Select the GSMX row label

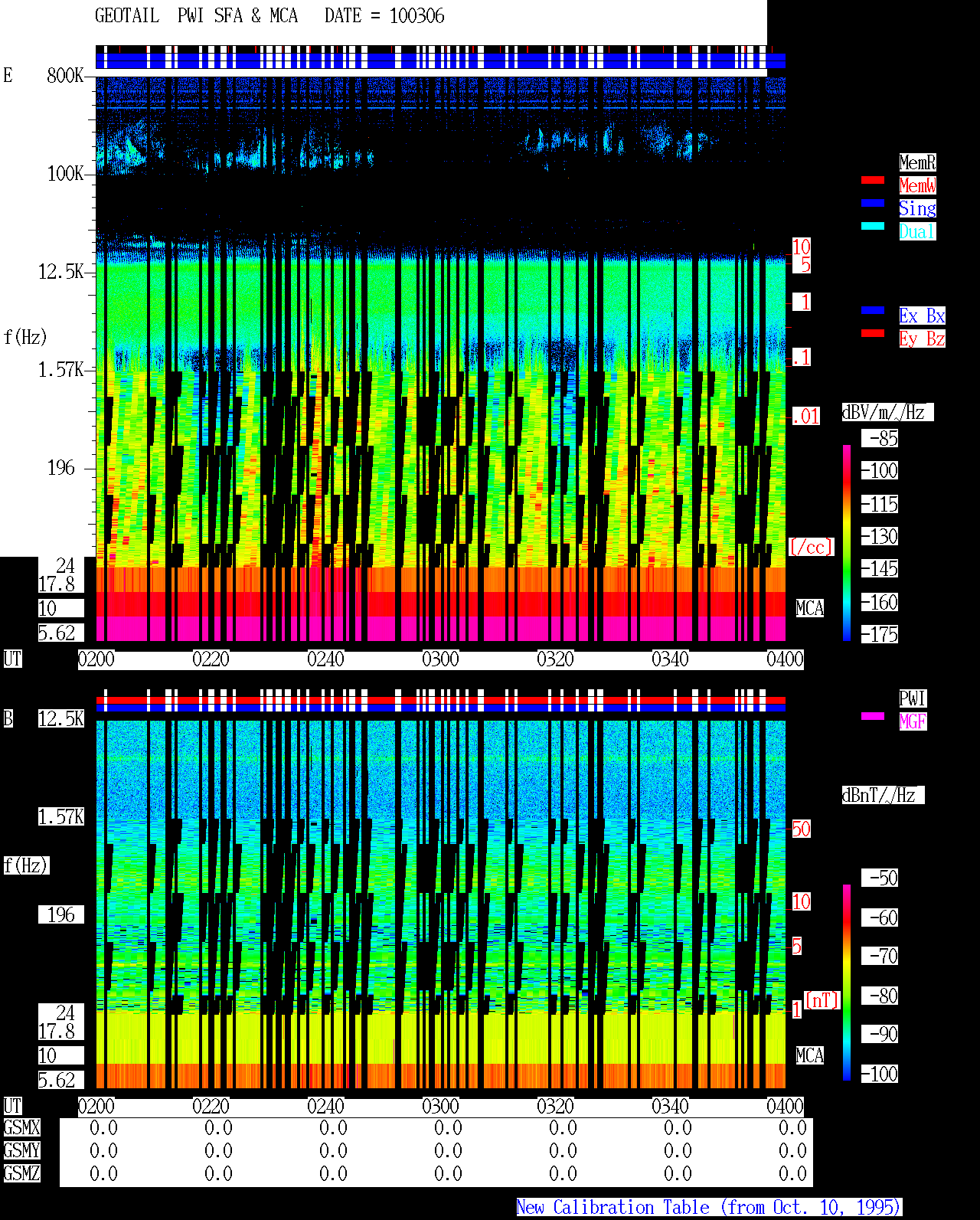coord(21,1127)
